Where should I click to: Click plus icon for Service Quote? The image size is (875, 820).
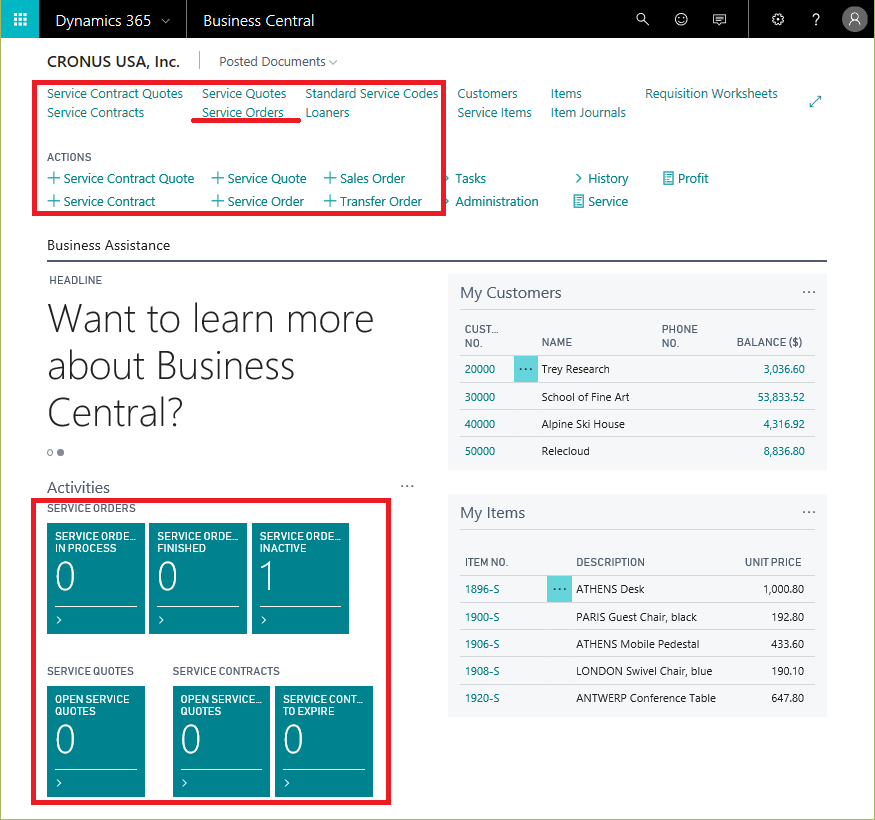218,178
